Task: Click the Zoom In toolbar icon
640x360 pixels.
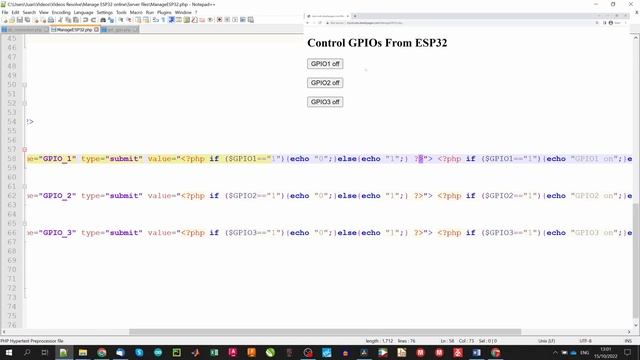Action: tap(121, 20)
